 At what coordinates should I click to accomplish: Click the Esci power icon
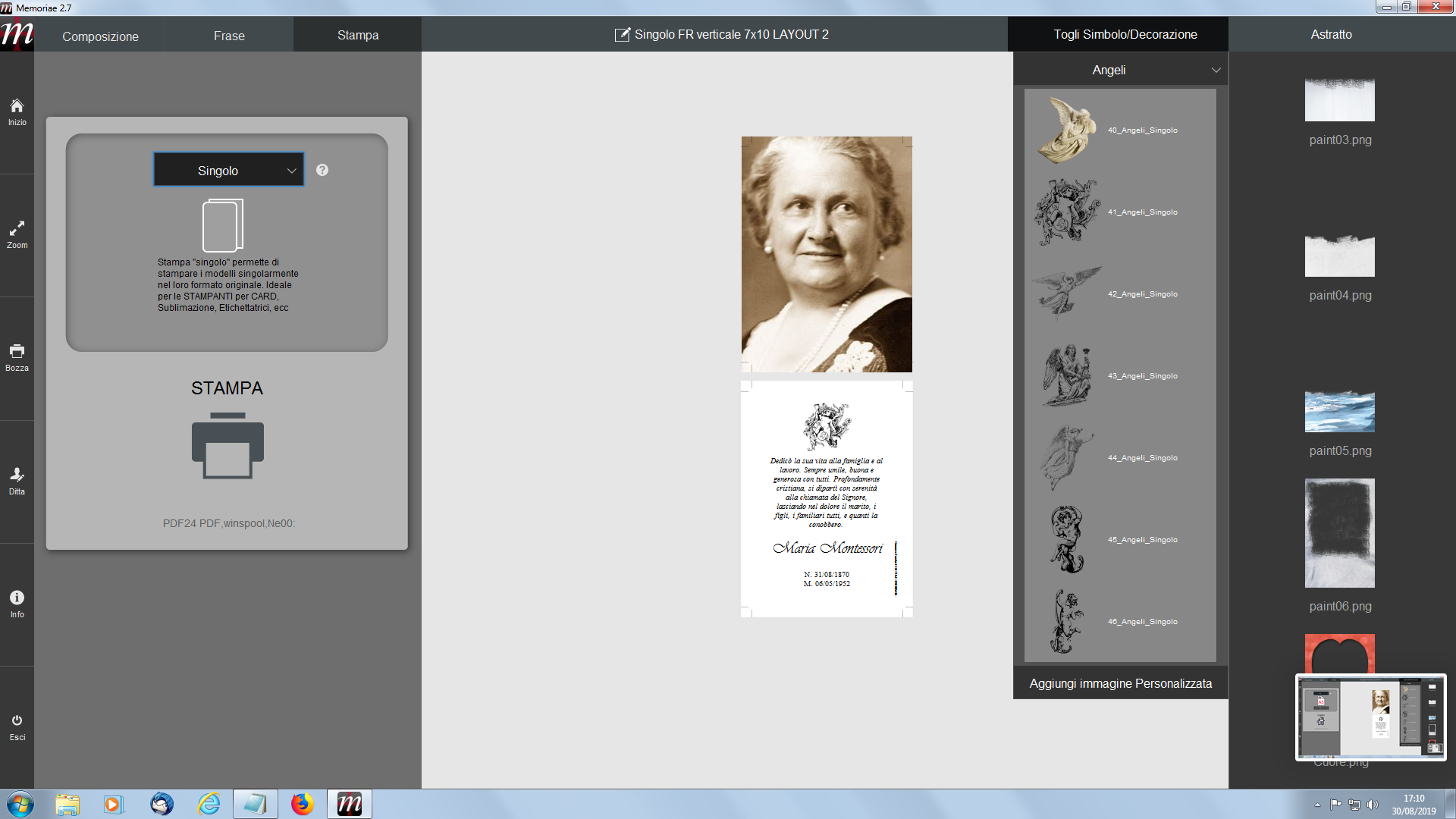coord(17,720)
